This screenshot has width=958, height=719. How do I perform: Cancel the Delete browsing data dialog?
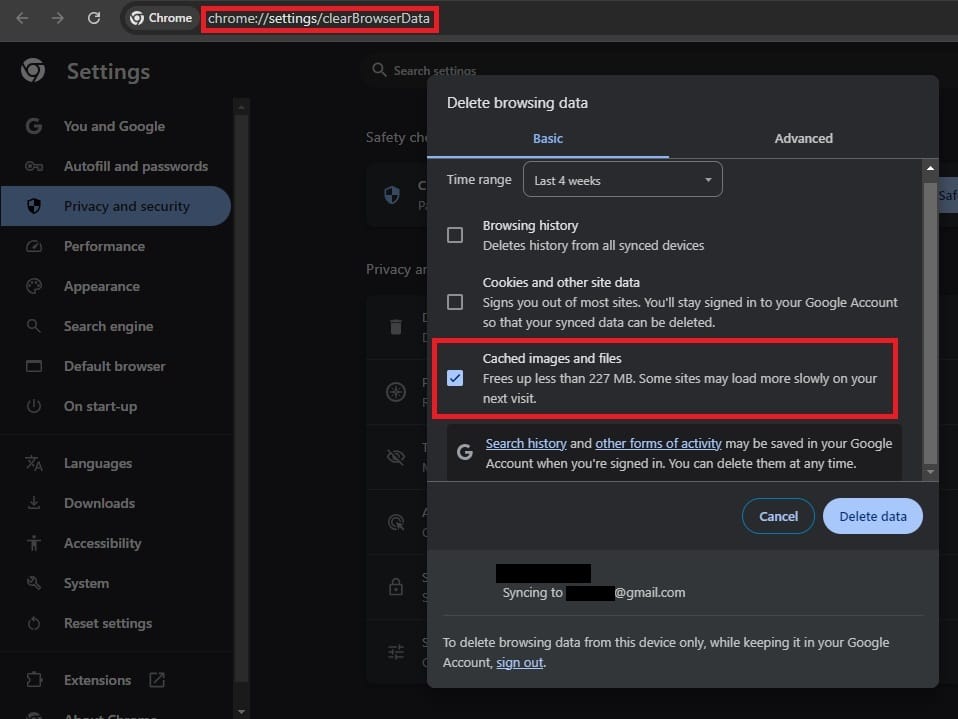pyautogui.click(x=778, y=516)
